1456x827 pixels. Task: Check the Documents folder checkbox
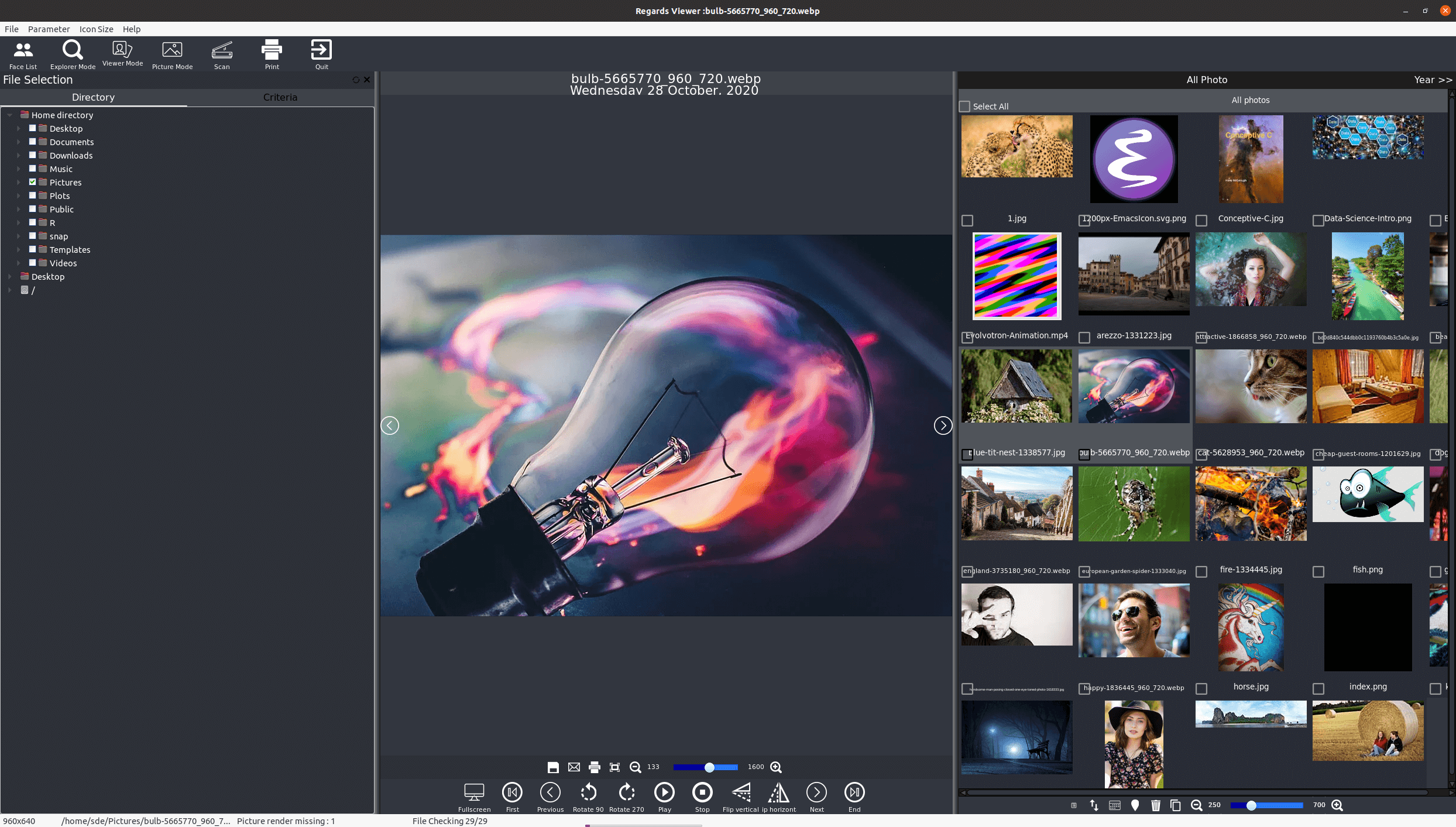33,142
